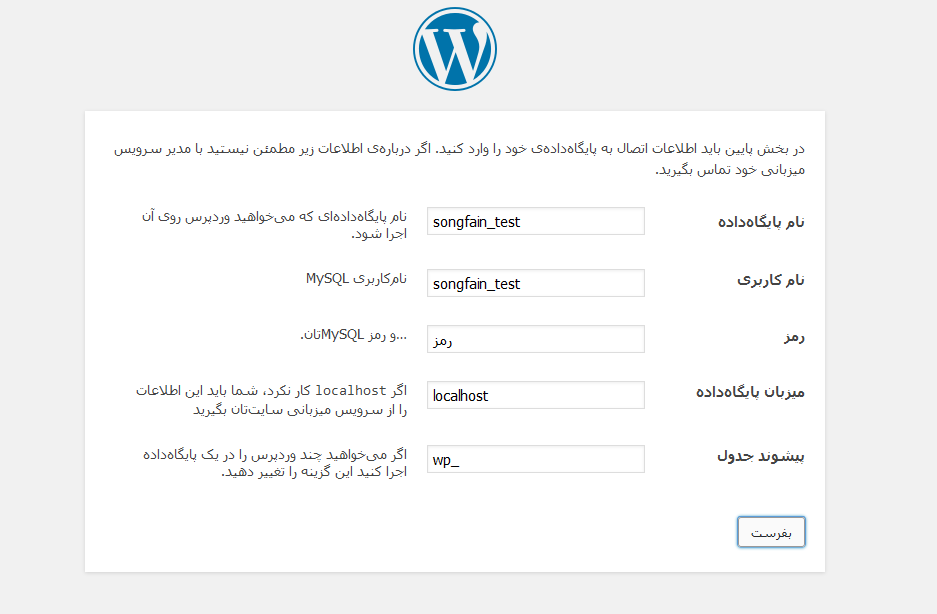Screen dimensions: 937x614
Task: Click the میزبان پایگاه‌داده label
Action: pos(751,392)
